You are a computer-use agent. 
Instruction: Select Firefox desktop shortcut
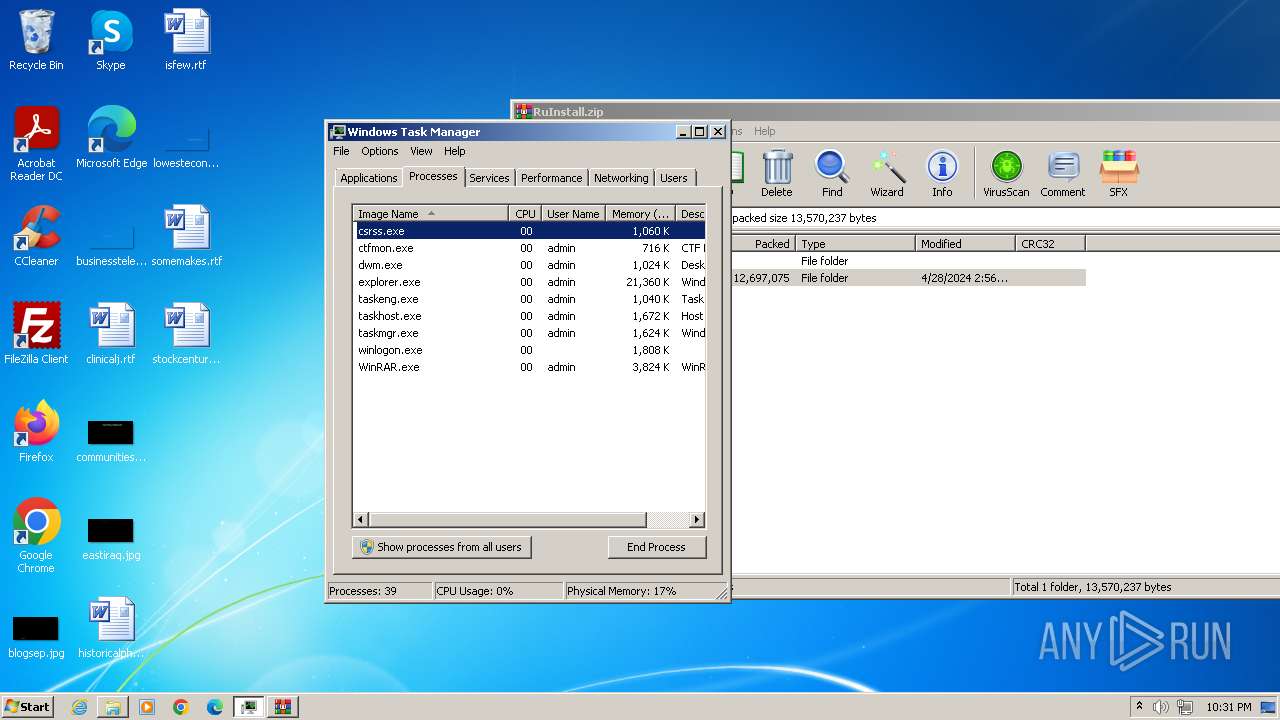(36, 432)
